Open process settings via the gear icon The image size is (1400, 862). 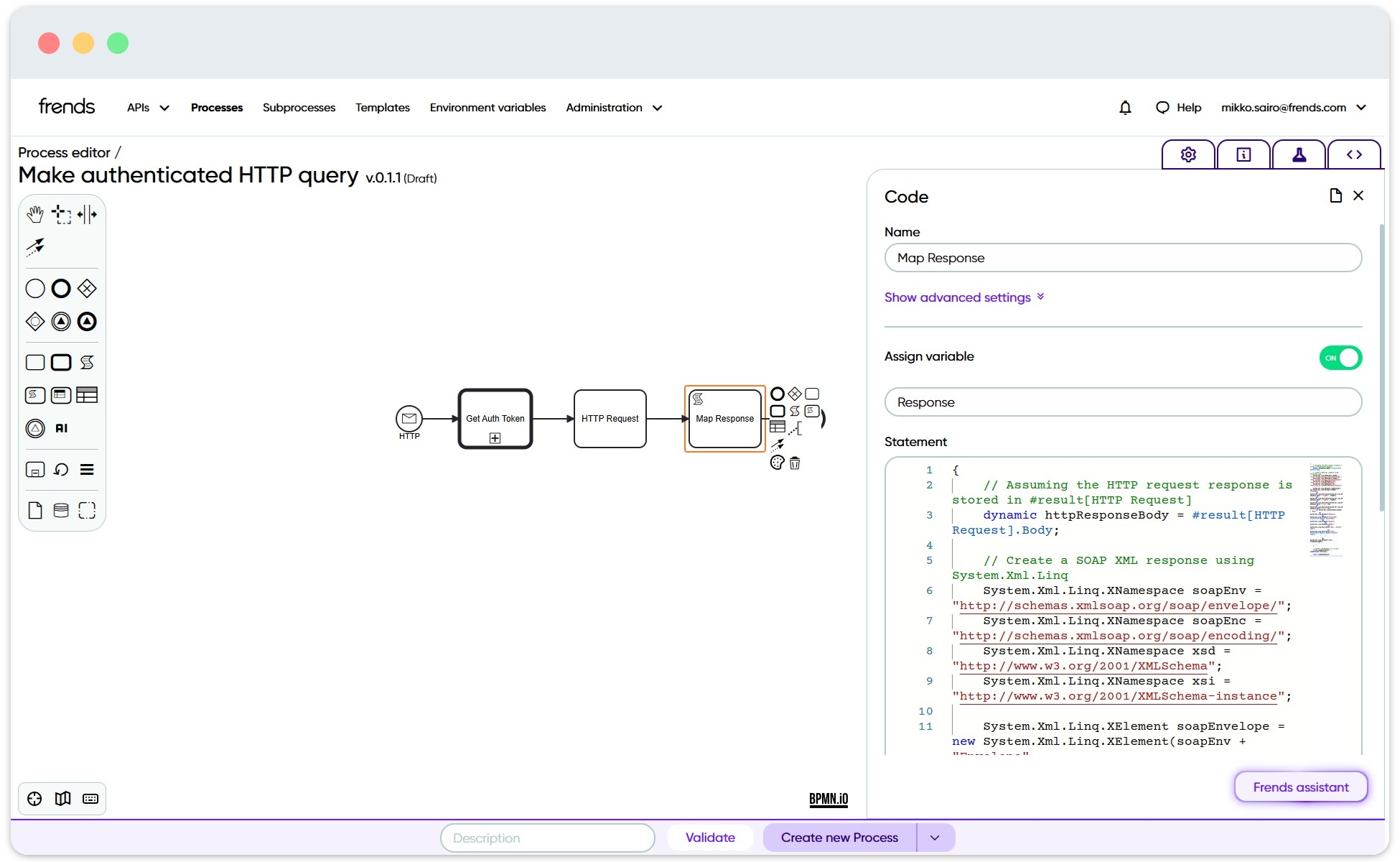(x=1187, y=154)
